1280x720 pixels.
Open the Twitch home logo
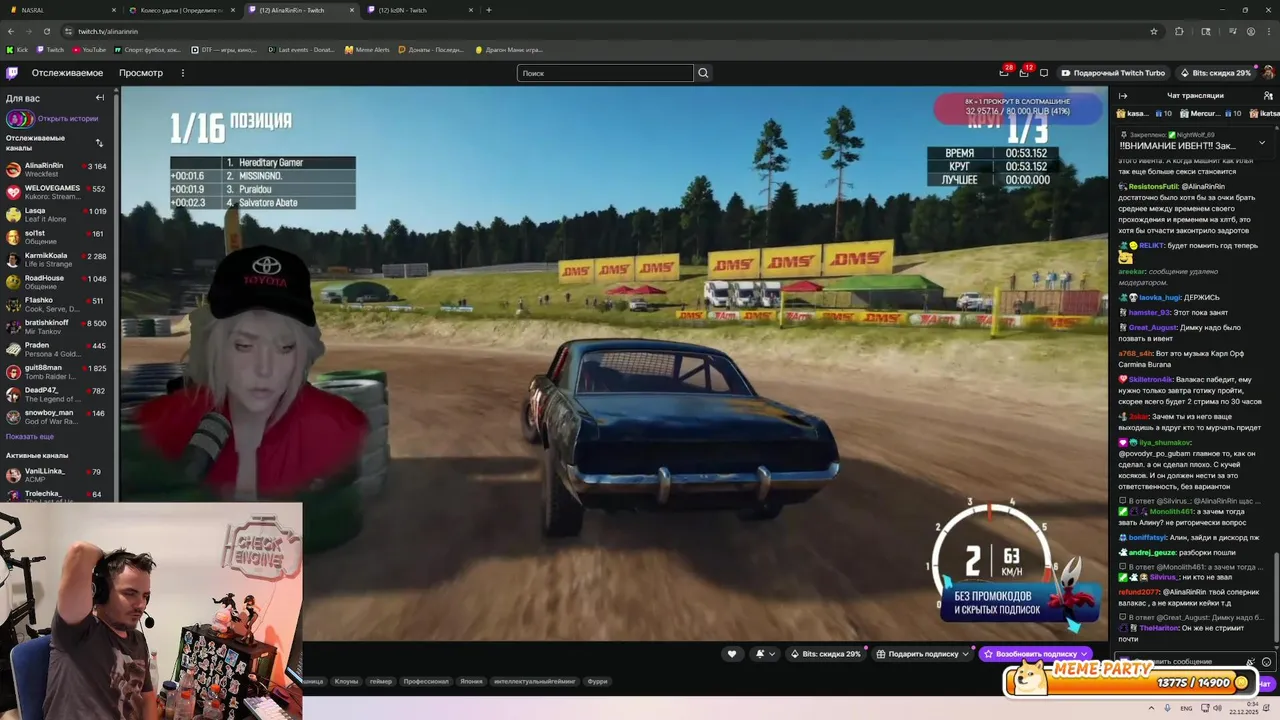coord(12,73)
